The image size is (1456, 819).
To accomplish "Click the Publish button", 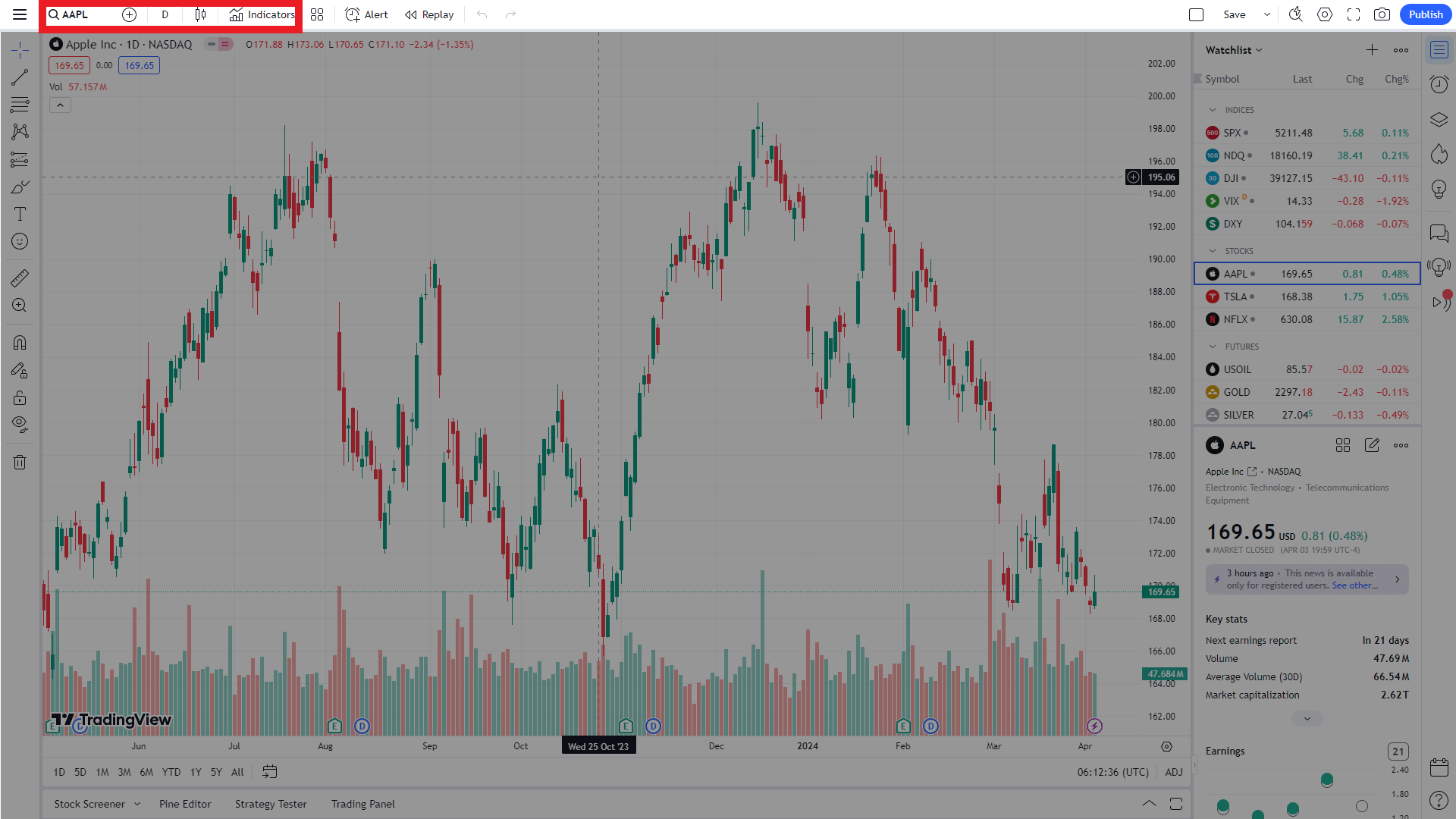I will [1425, 14].
